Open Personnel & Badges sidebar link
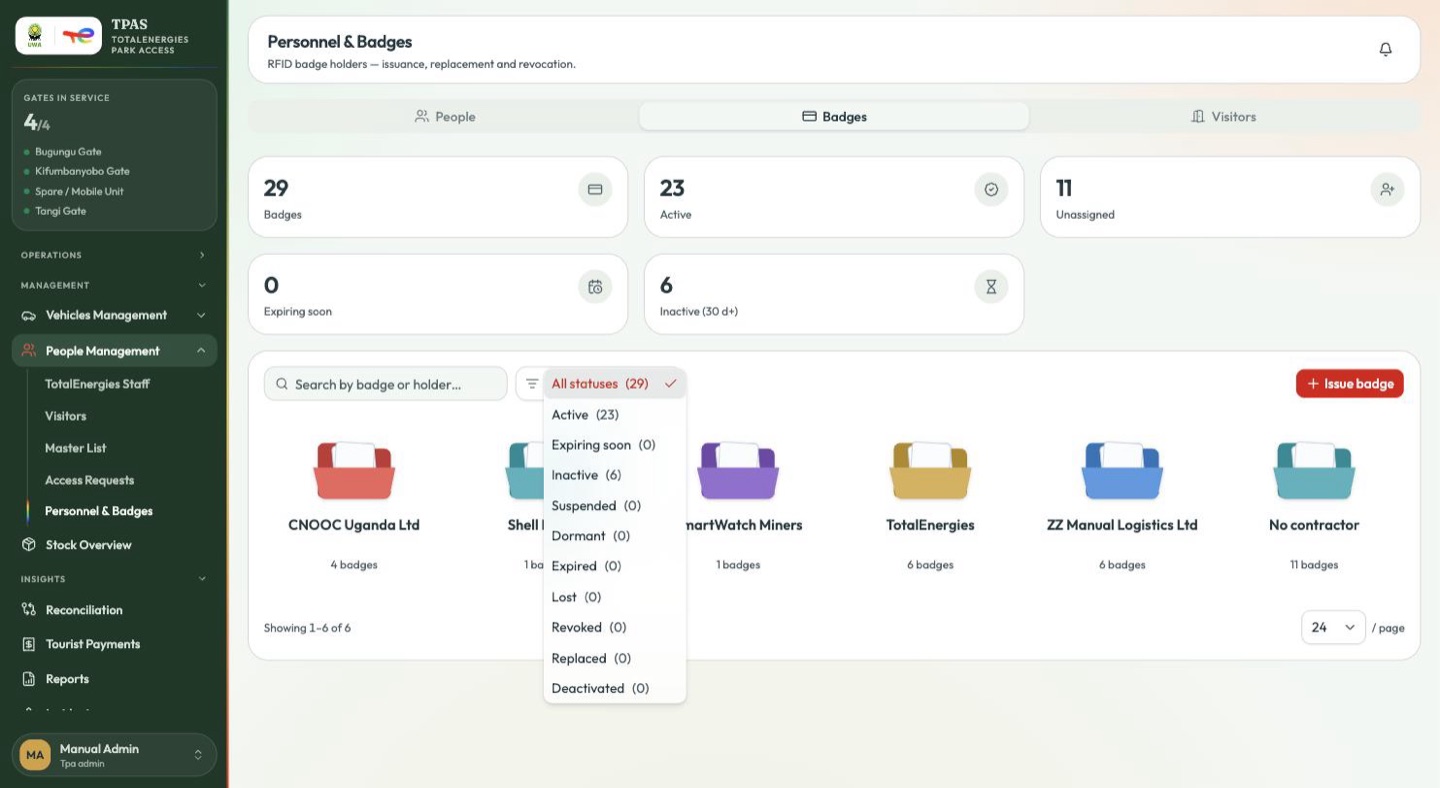This screenshot has width=1440, height=788. [99, 511]
